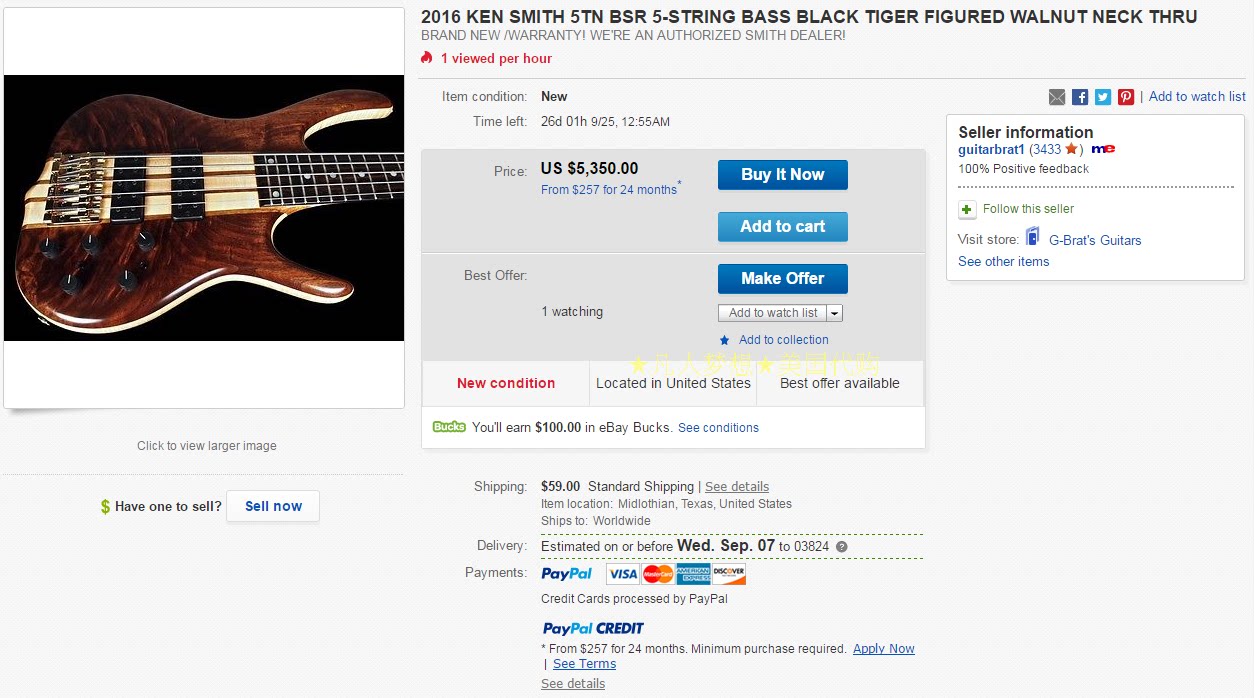The image size is (1254, 698).
Task: Share this listing on Facebook
Action: [1080, 97]
